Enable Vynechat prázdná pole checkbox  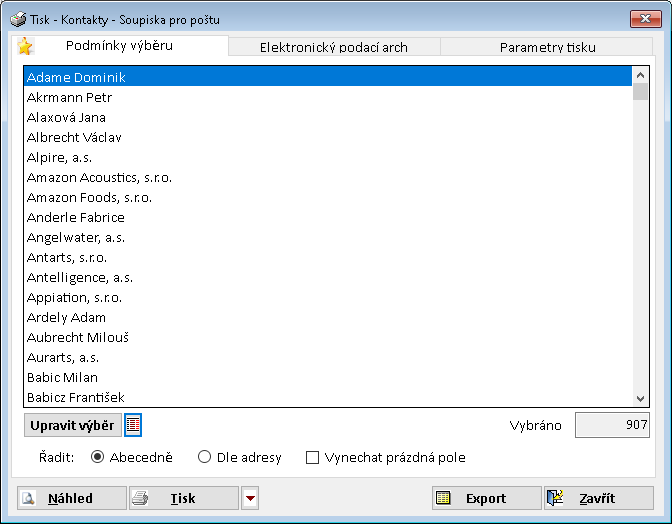313,458
